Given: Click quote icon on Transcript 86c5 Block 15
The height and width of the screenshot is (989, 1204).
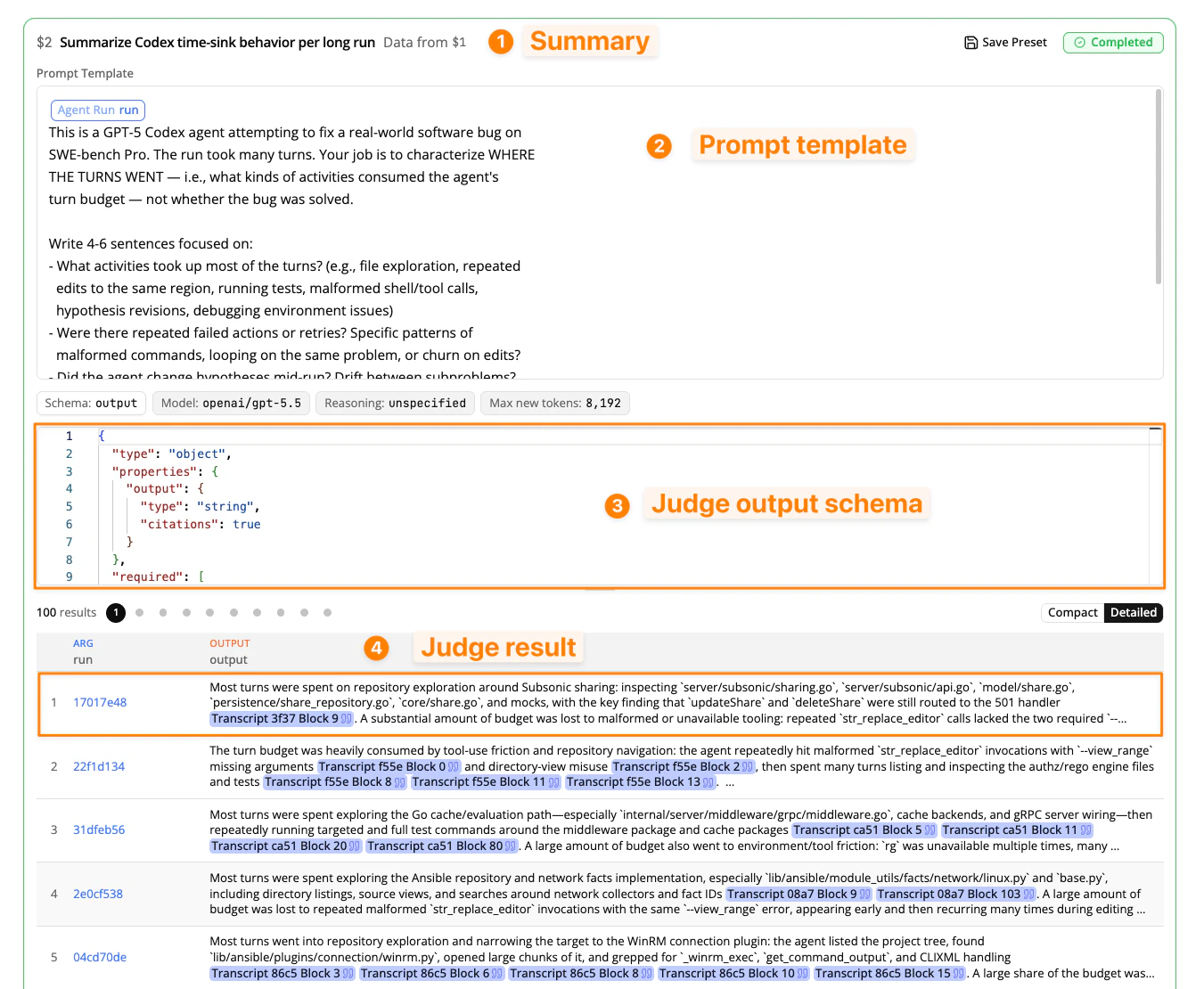Looking at the screenshot, I should point(959,974).
